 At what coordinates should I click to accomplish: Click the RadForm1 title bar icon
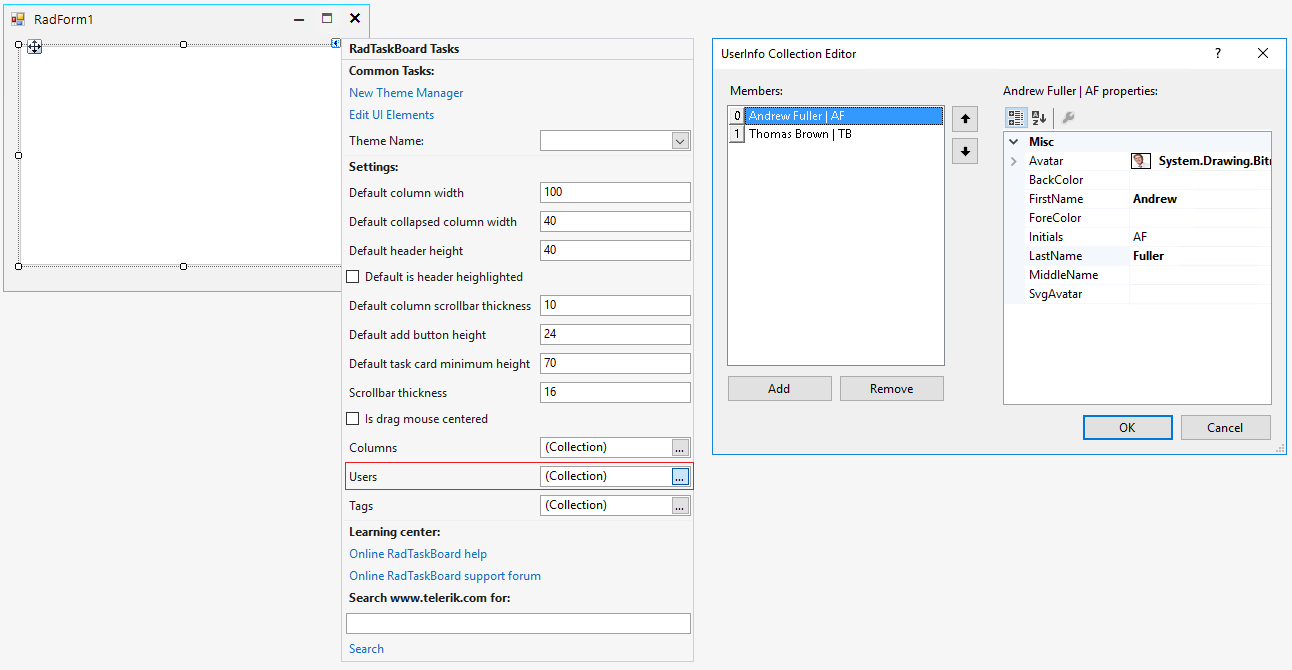(x=17, y=18)
